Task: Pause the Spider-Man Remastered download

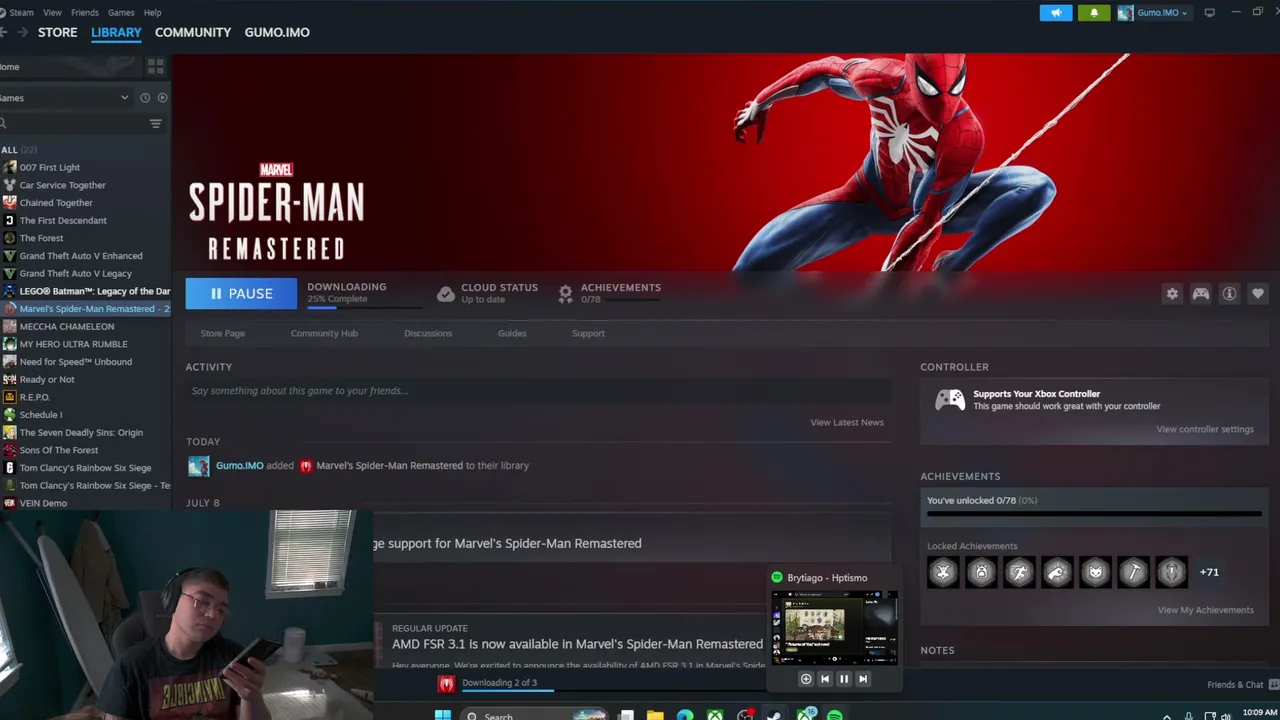Action: coord(241,294)
